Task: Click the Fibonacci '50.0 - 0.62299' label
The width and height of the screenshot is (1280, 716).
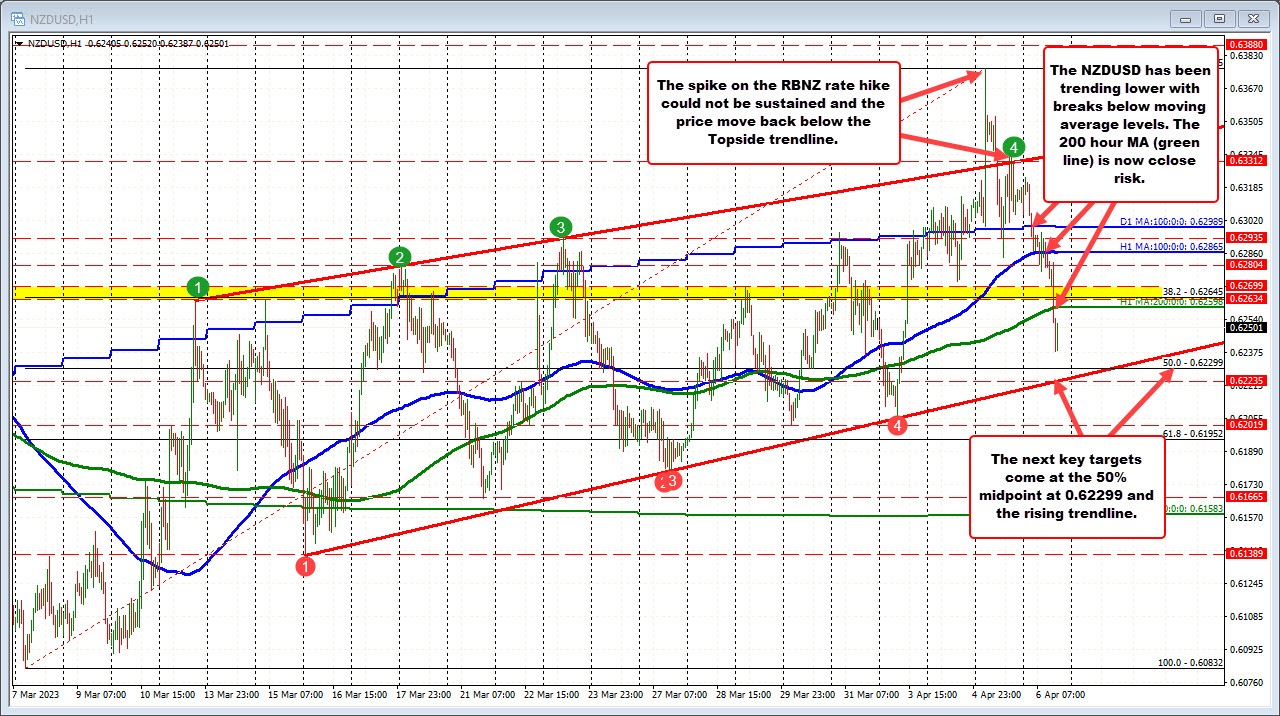Action: [x=1193, y=362]
